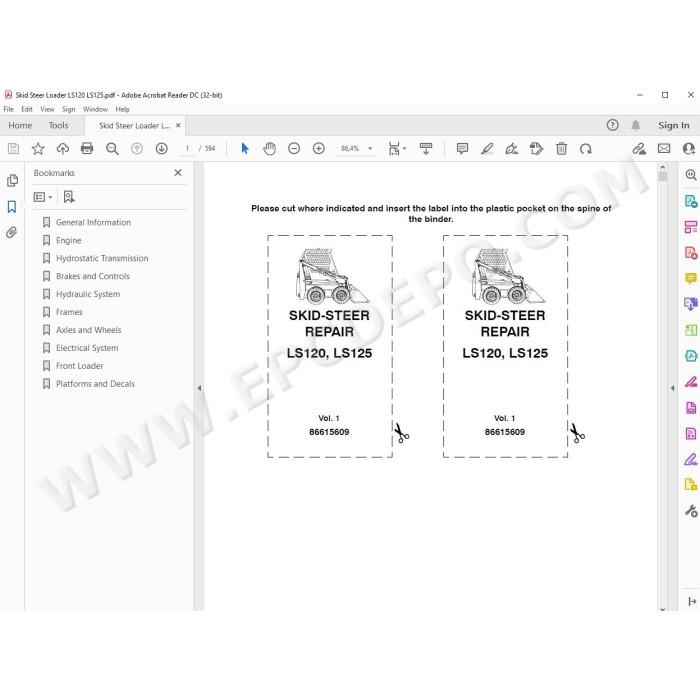Open zoom level dropdown
Viewport: 700px width, 700px height.
370,149
